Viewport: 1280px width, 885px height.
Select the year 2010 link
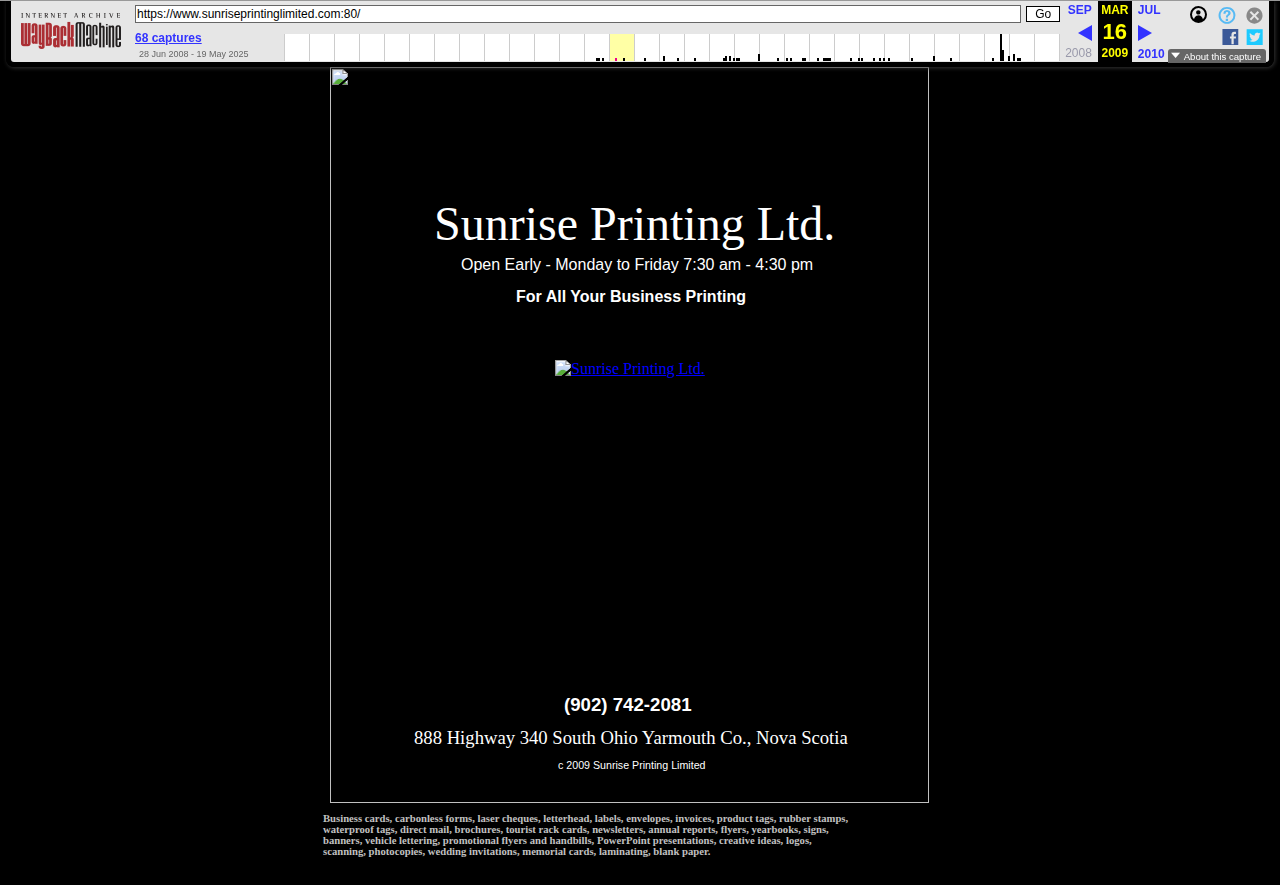[x=1151, y=54]
